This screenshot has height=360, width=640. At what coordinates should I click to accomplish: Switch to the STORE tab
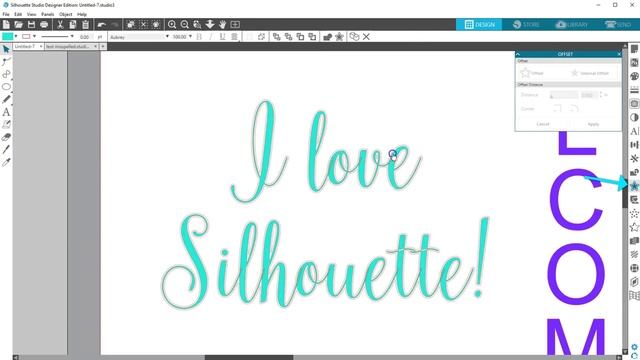[x=526, y=24]
